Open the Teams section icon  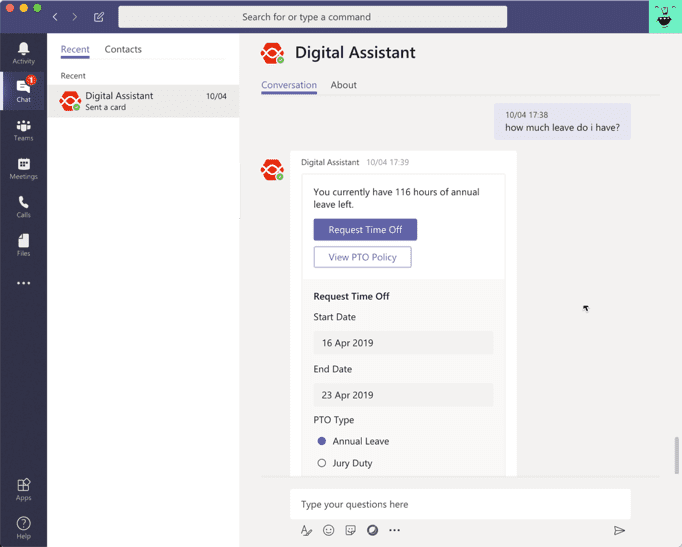[x=23, y=130]
